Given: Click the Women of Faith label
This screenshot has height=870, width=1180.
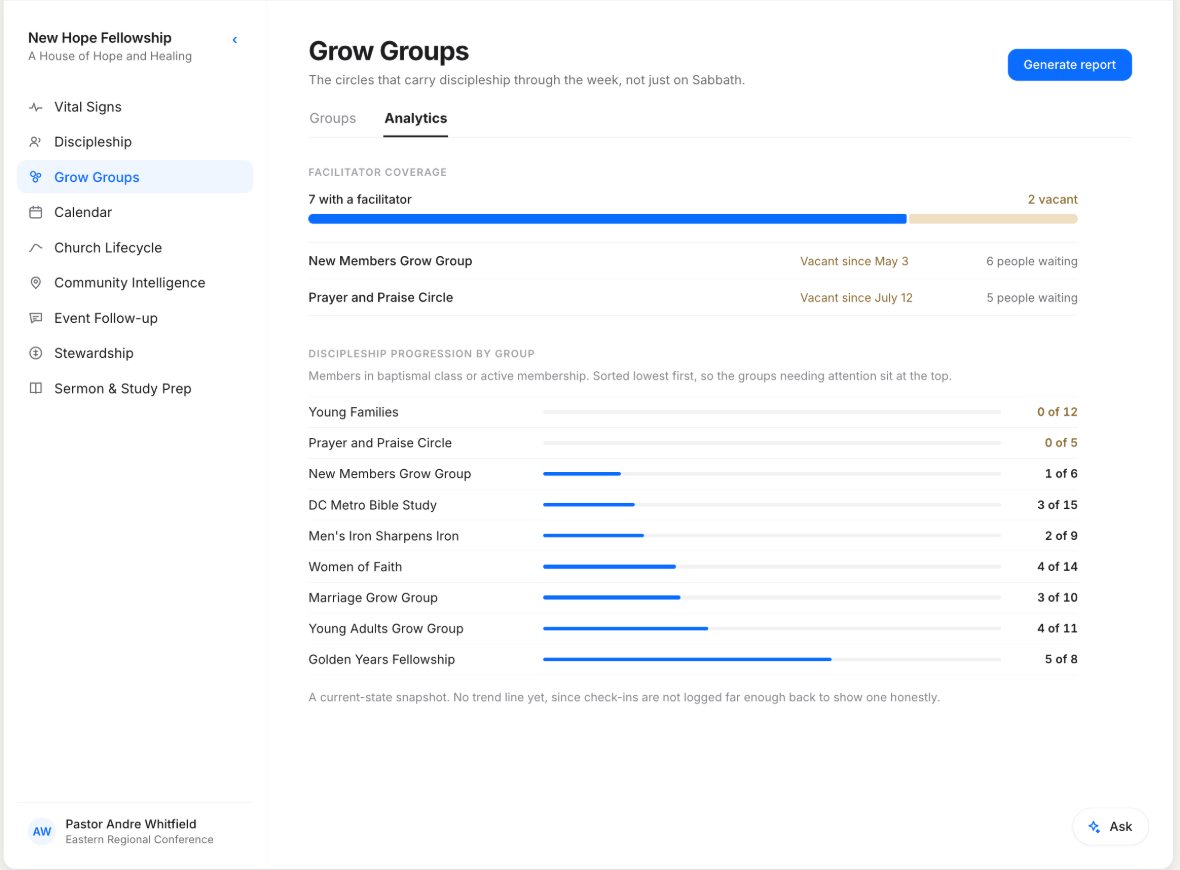Looking at the screenshot, I should pyautogui.click(x=355, y=567).
